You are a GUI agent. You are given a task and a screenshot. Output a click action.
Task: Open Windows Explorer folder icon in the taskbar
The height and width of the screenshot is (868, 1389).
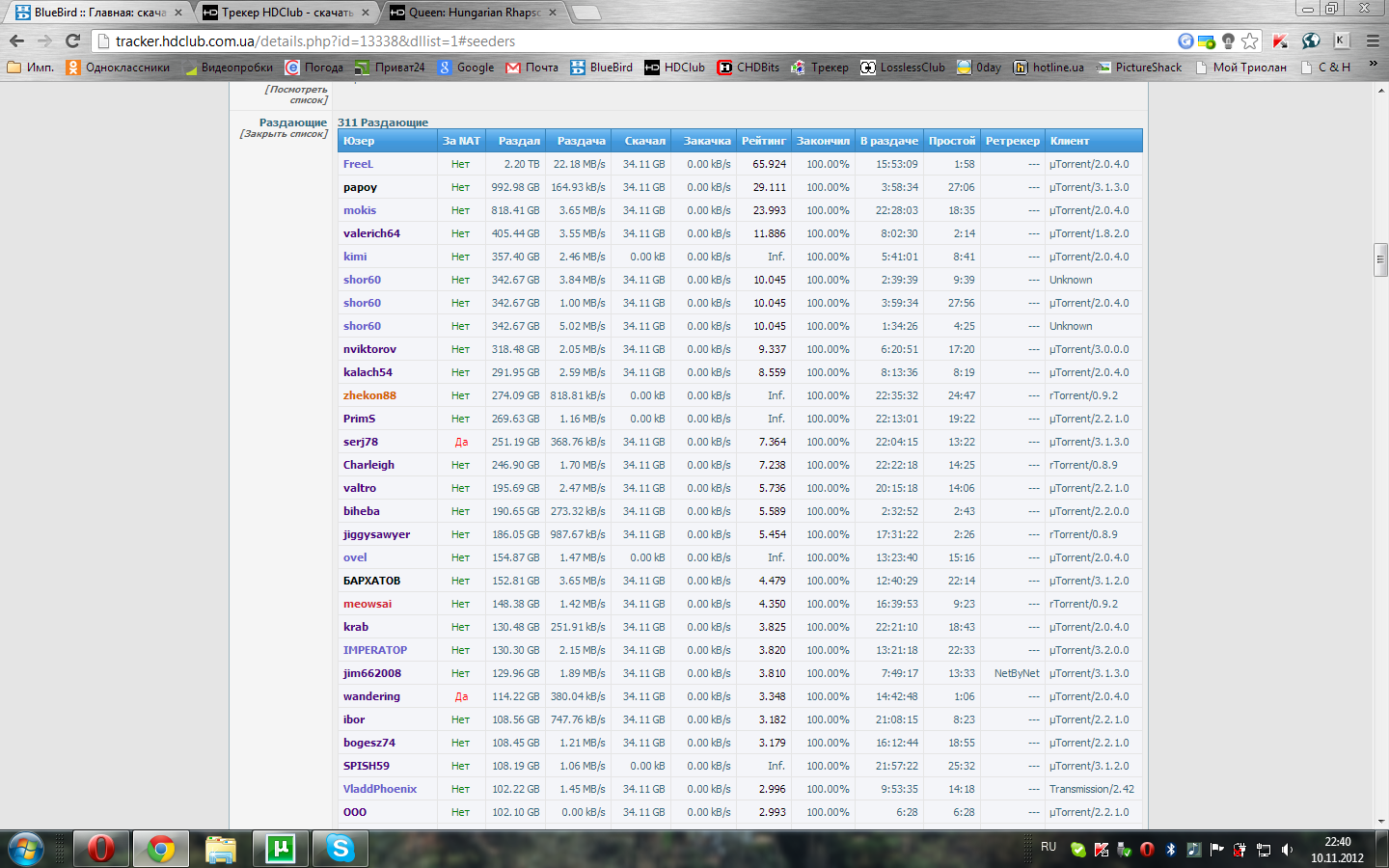(221, 849)
